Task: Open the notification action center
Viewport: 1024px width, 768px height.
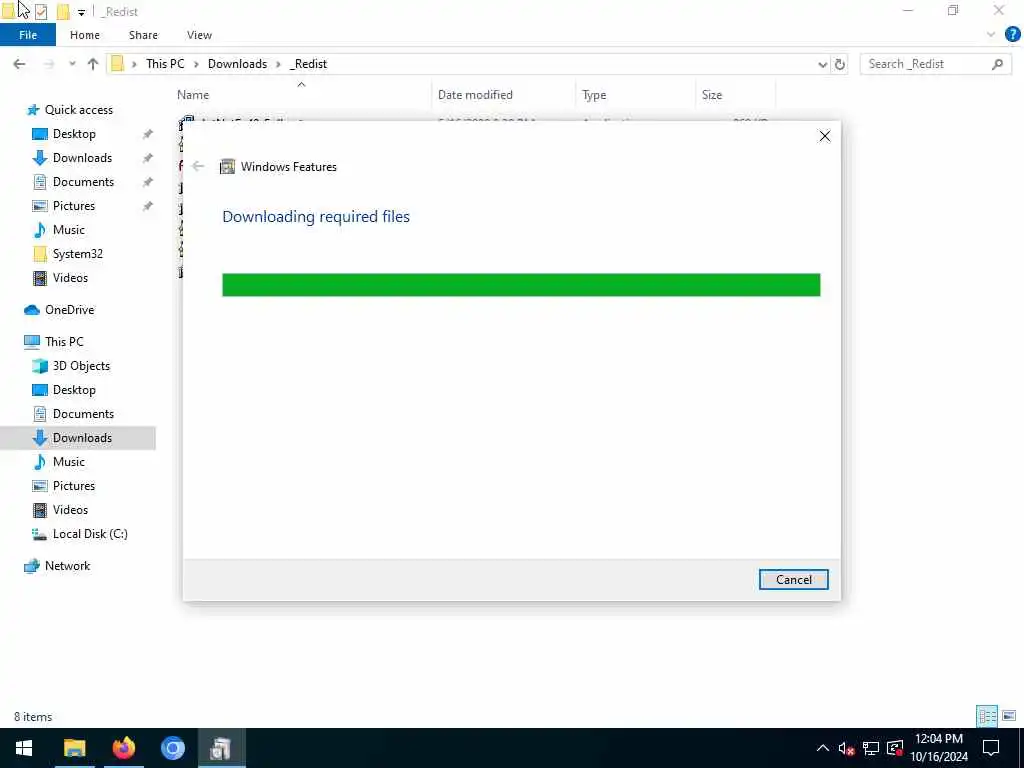Action: 991,748
